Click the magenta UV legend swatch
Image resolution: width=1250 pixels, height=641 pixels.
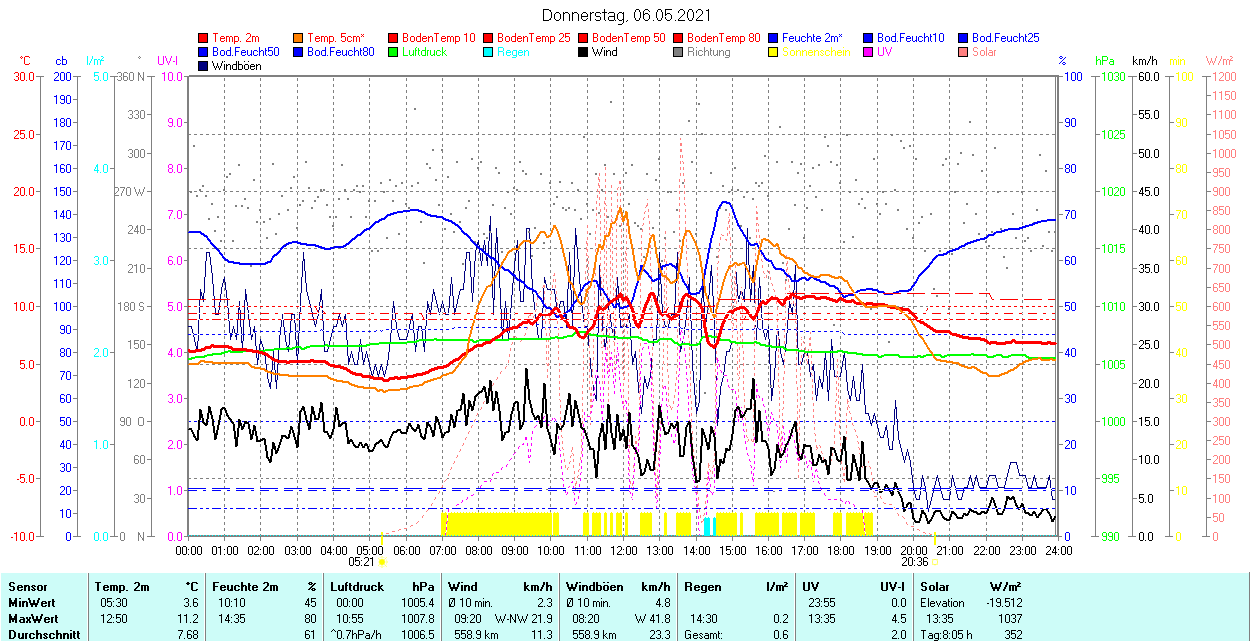point(869,52)
